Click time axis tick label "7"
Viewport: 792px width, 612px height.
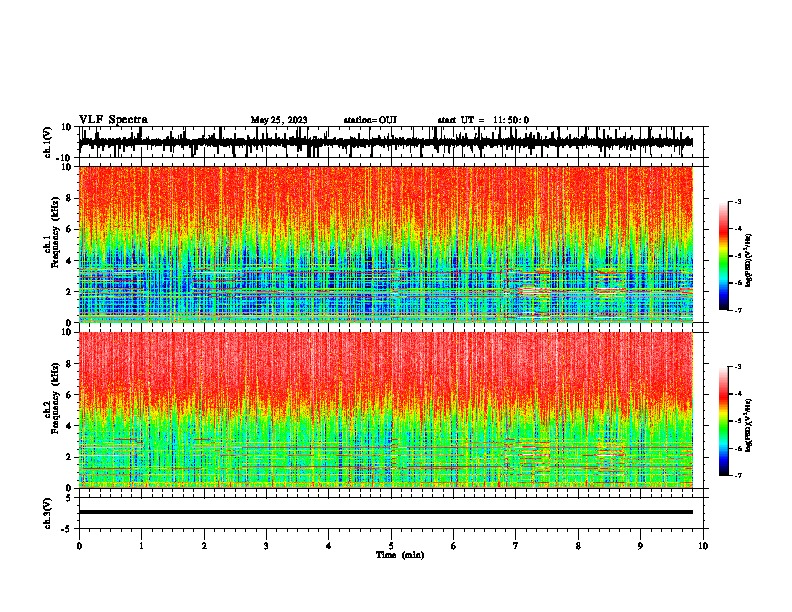[516, 546]
